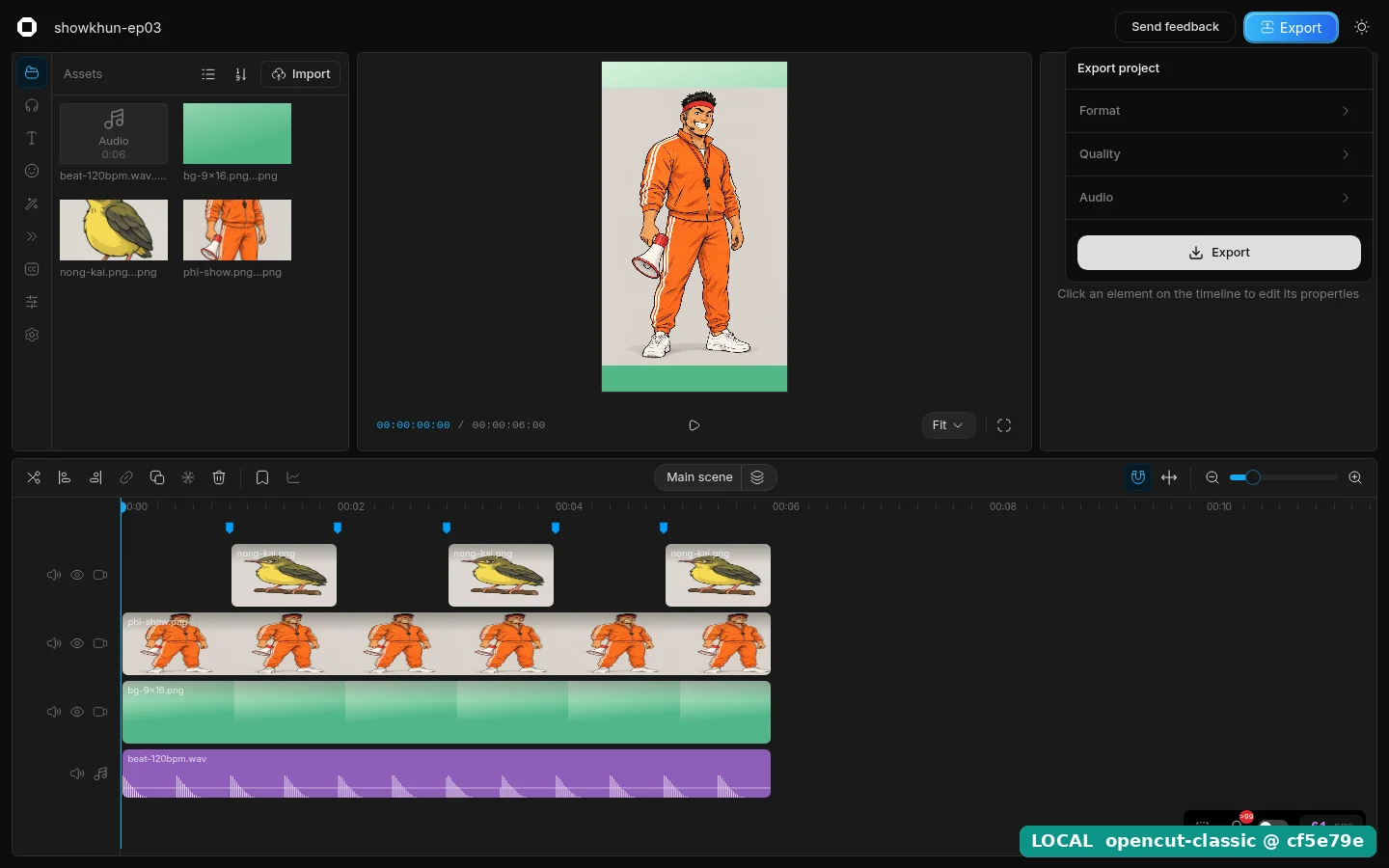1389x868 pixels.
Task: Toggle the light/dark theme
Action: (1362, 27)
